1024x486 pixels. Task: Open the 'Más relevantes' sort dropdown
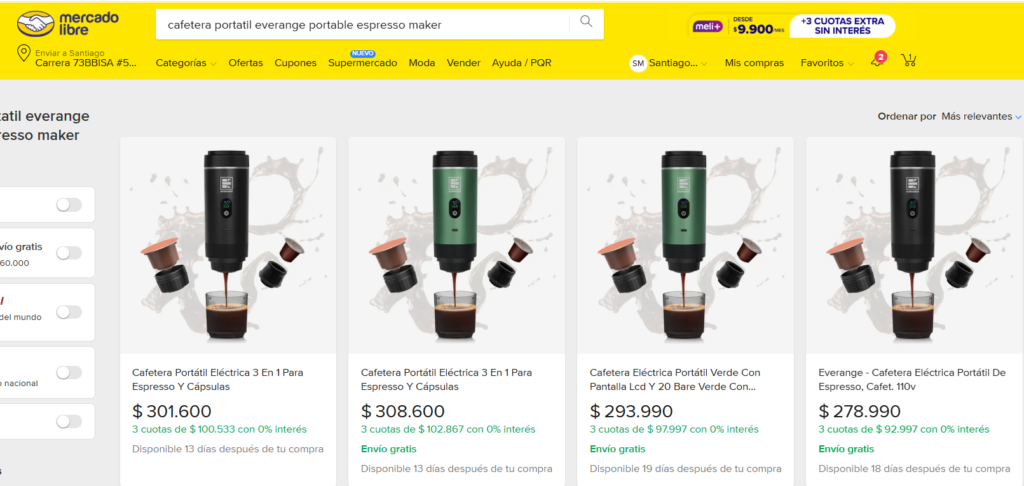(981, 116)
